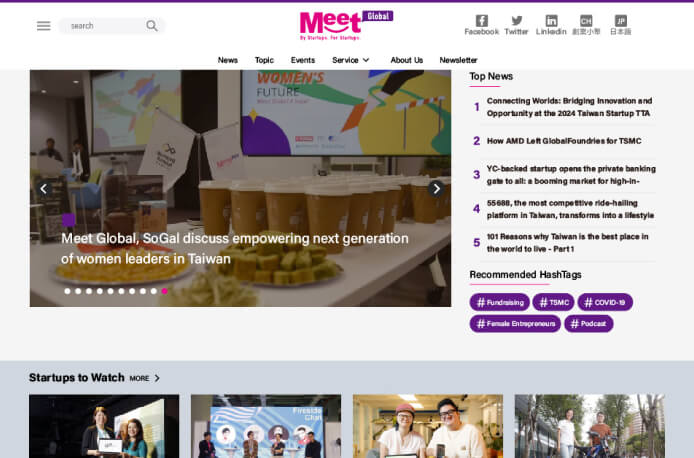
Task: Open the News menu item
Action: point(228,60)
